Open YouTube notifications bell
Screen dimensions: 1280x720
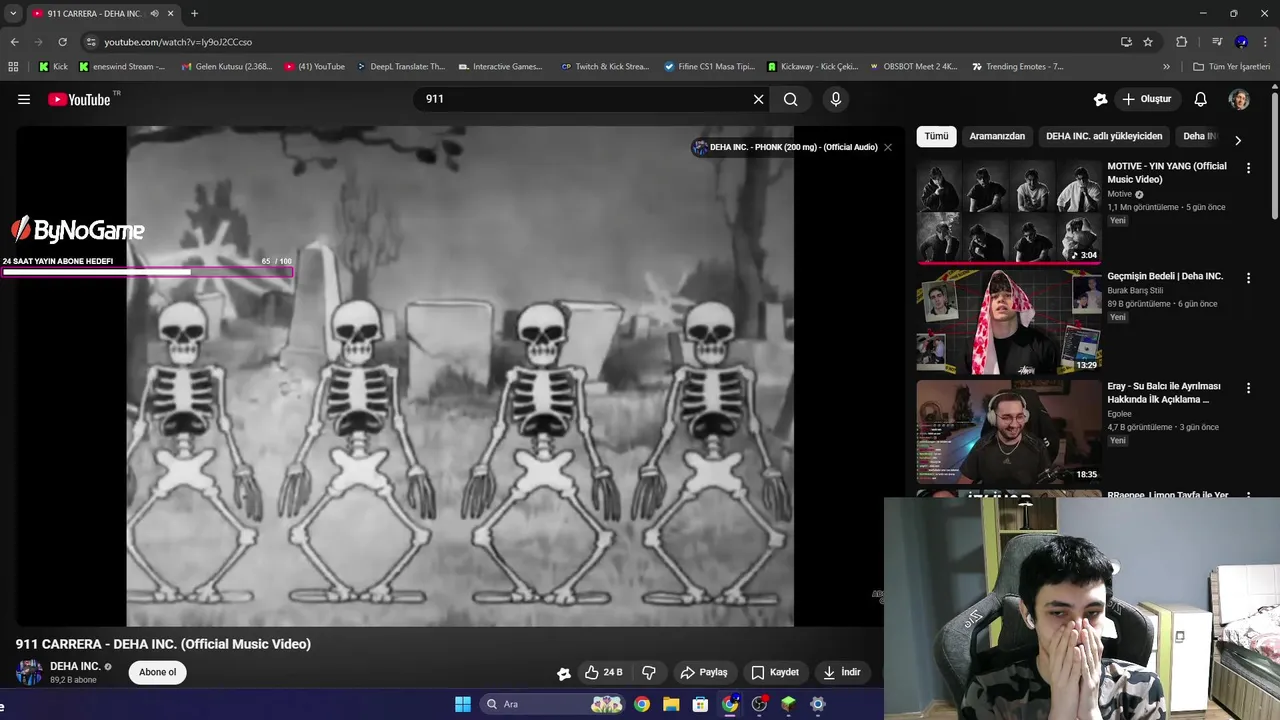pos(1201,99)
